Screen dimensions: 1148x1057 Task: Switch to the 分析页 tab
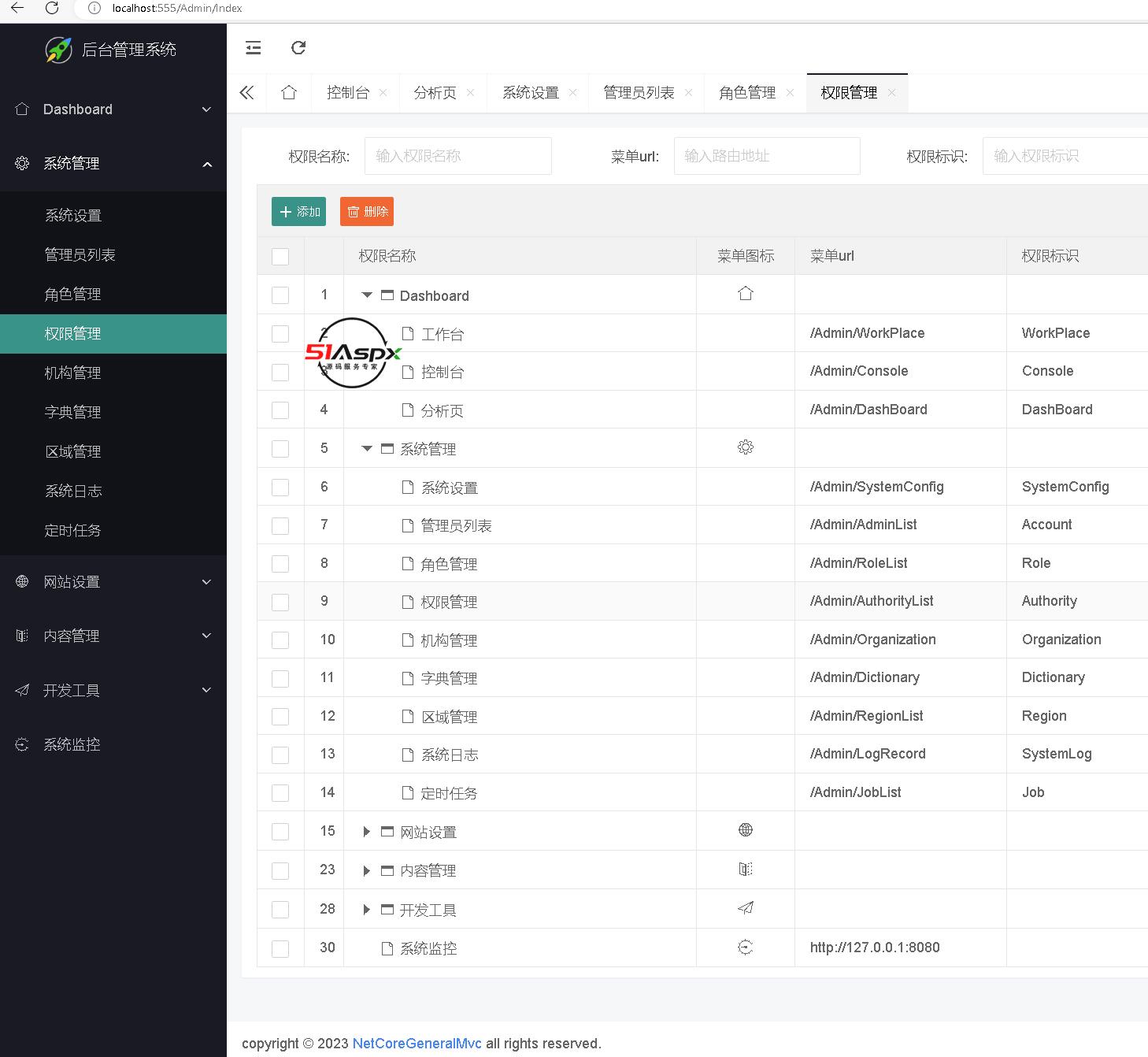(435, 93)
